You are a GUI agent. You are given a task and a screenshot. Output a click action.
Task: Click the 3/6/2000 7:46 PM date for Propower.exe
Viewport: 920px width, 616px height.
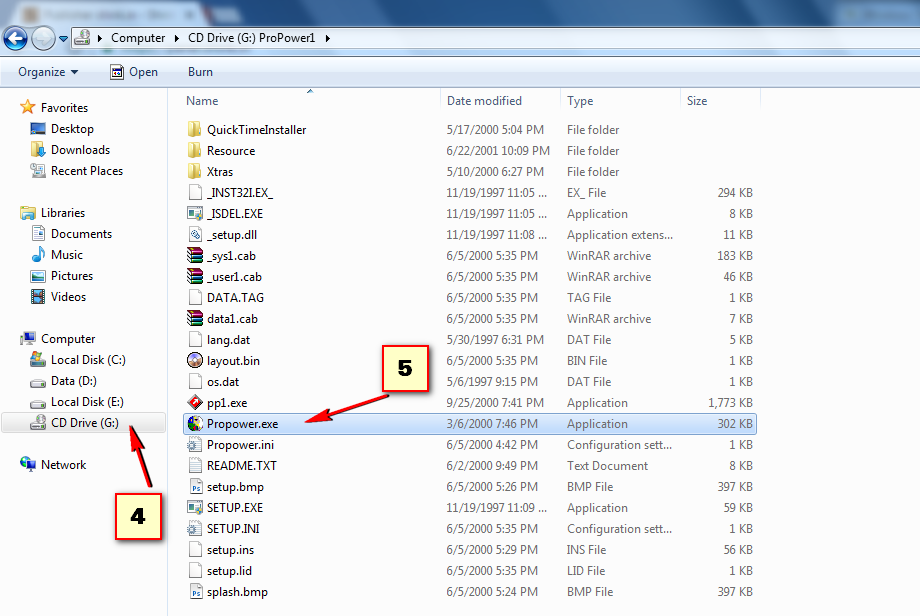tap(492, 424)
